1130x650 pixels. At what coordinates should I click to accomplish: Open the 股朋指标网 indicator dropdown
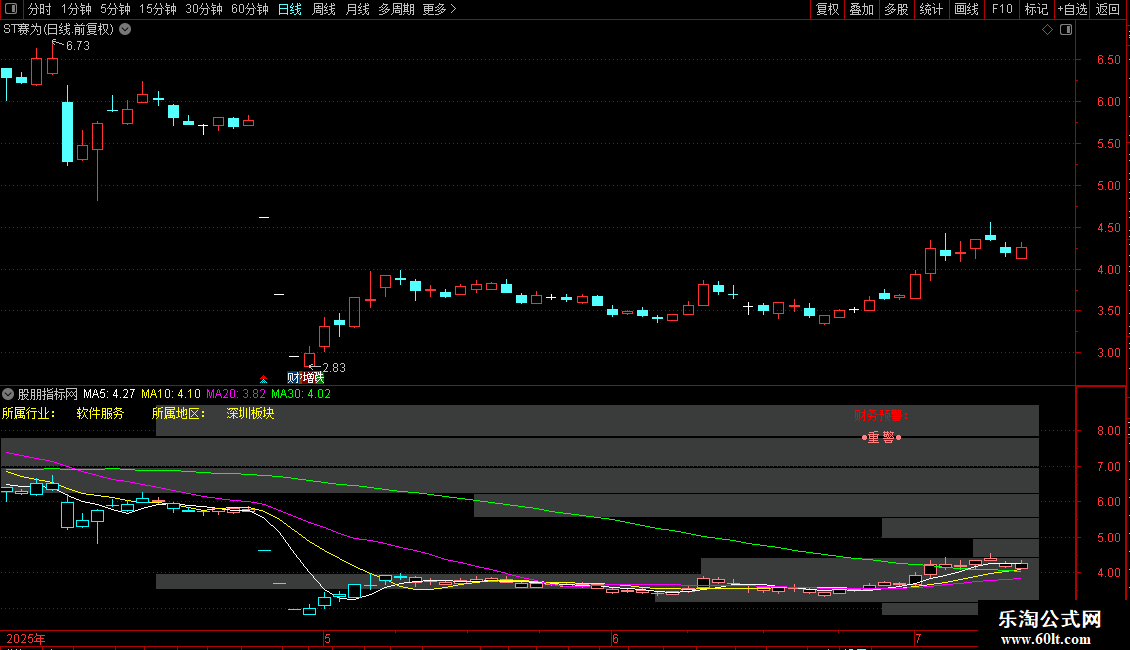pos(8,394)
